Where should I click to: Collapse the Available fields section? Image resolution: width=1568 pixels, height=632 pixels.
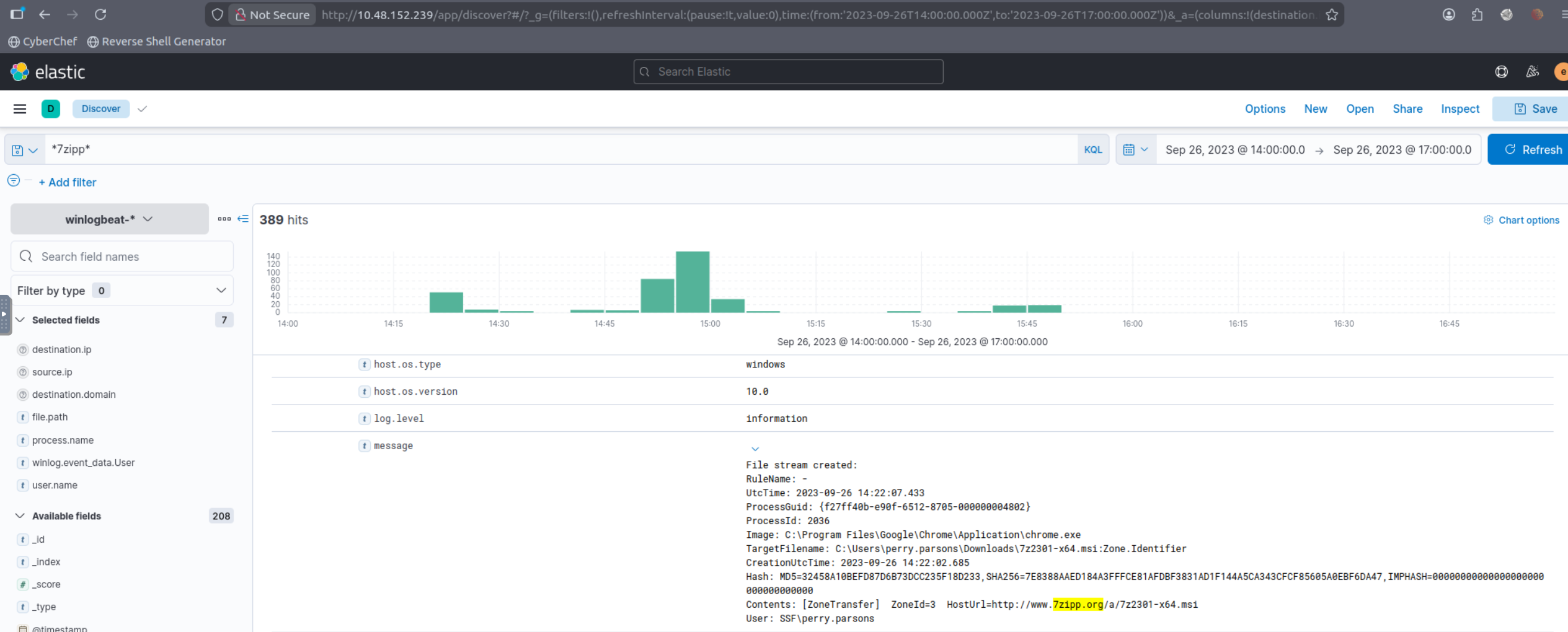click(20, 516)
